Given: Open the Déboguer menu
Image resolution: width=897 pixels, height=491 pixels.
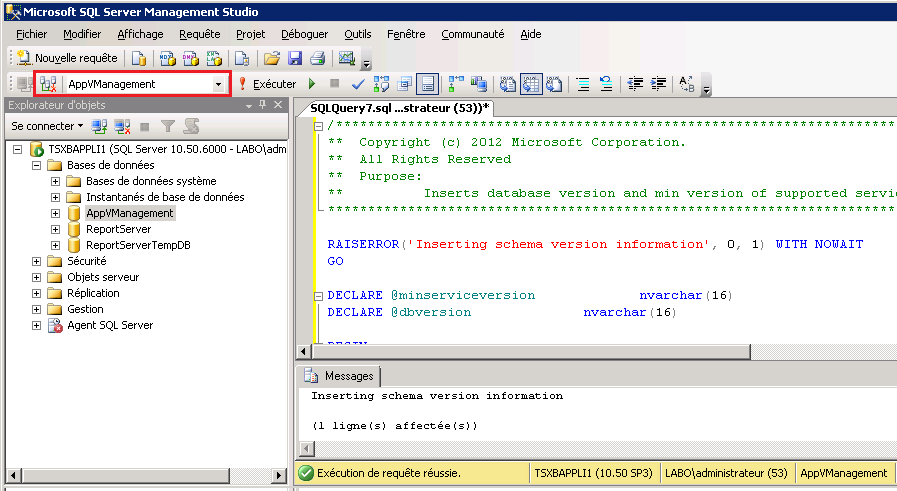Looking at the screenshot, I should [x=304, y=34].
